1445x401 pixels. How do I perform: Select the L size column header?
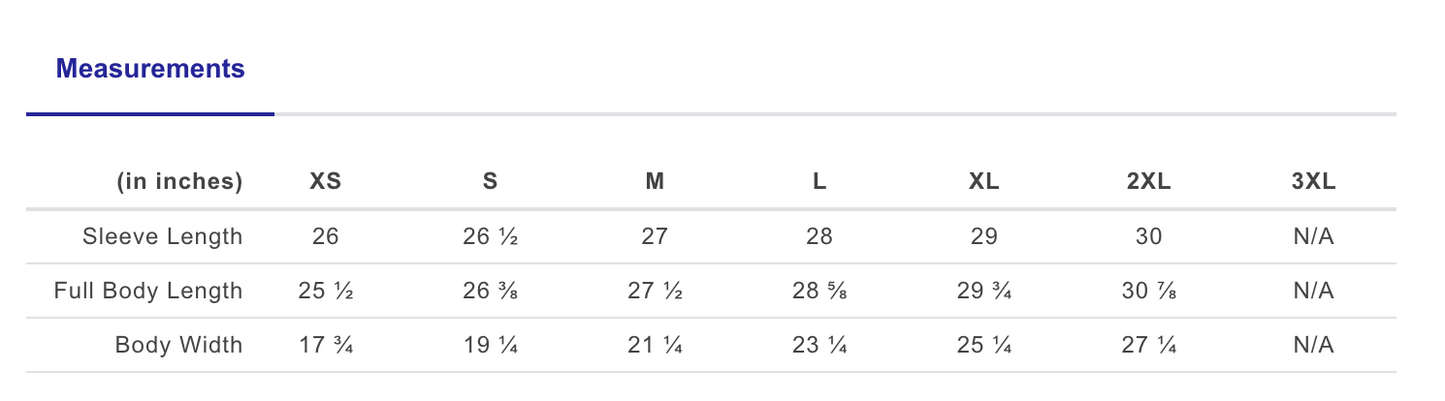[819, 182]
